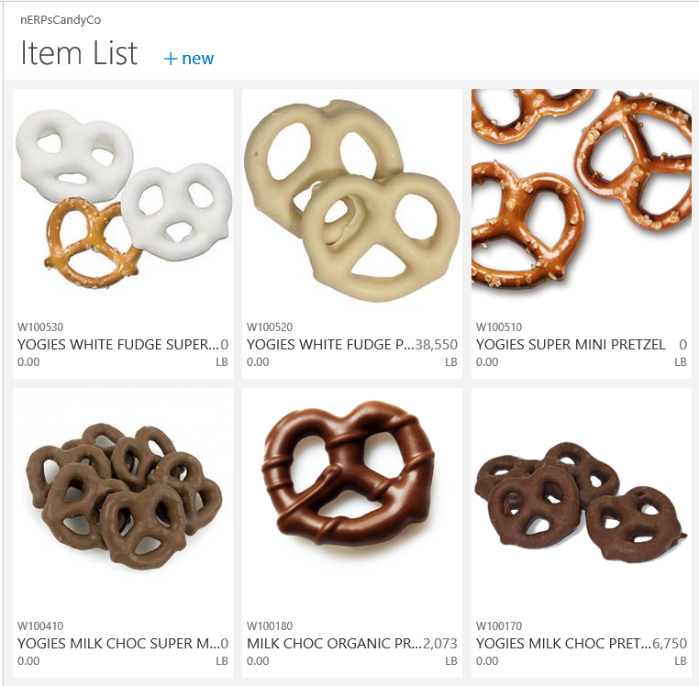Click the Item List page heading
This screenshot has width=699, height=686.
pos(79,53)
